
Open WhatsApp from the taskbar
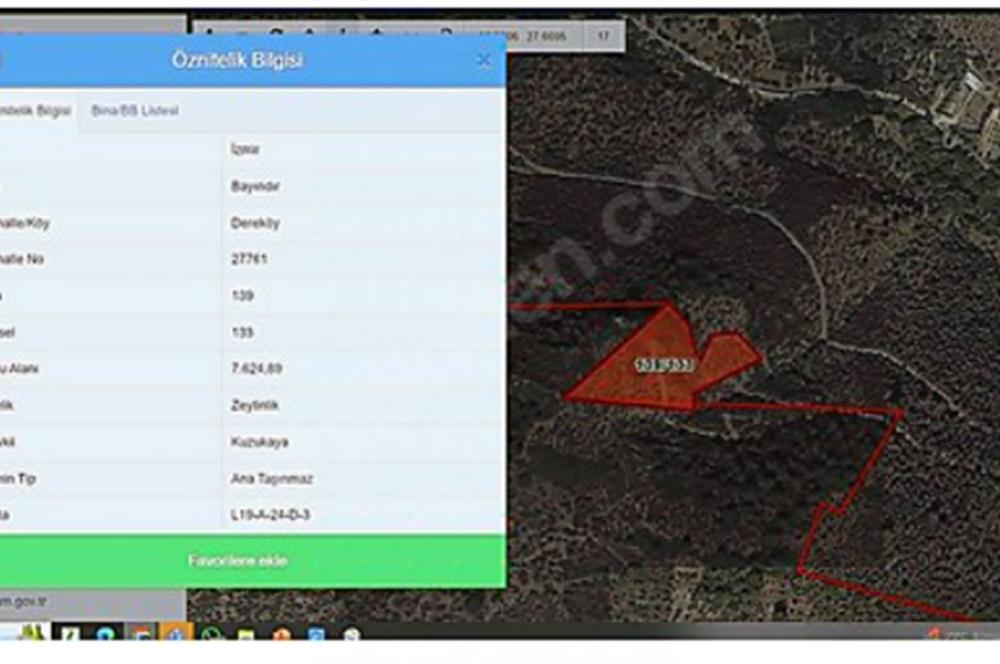click(211, 634)
